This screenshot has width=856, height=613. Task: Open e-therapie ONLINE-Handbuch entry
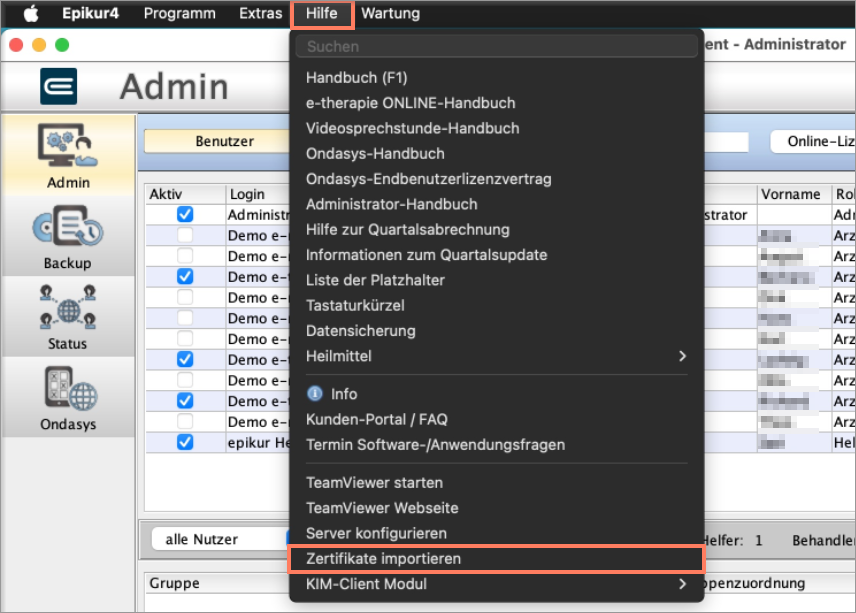pos(497,103)
